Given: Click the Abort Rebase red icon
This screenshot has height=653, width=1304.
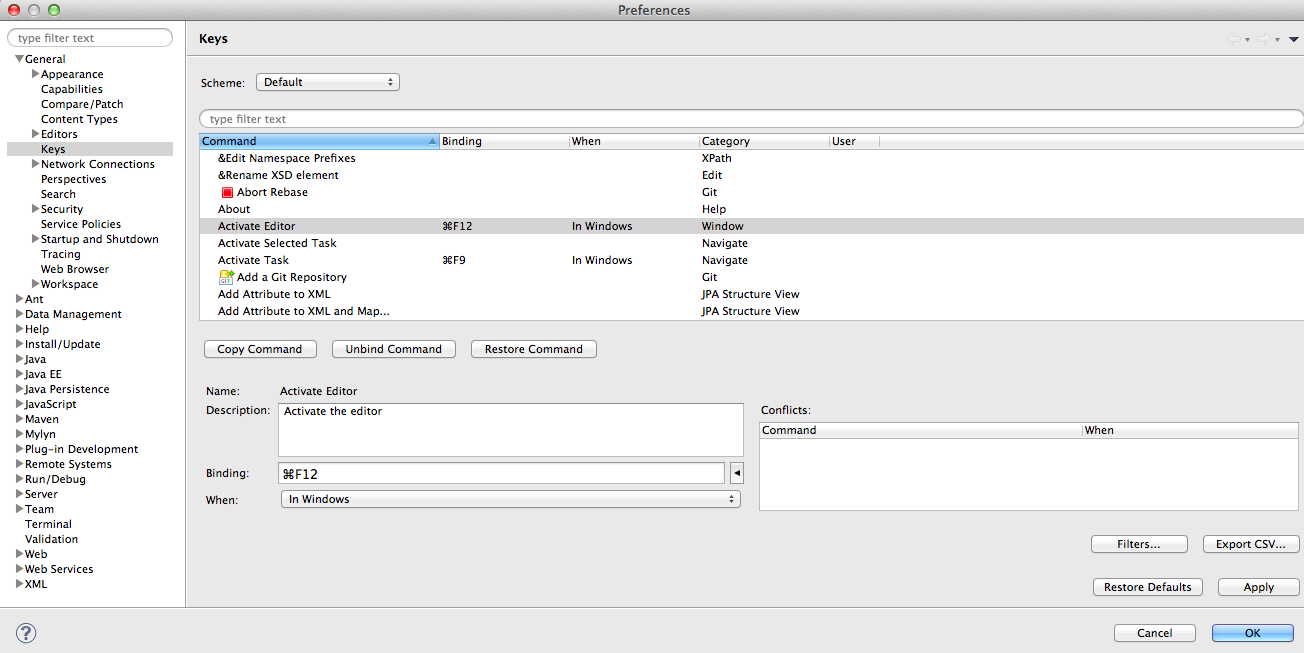Looking at the screenshot, I should point(227,193).
